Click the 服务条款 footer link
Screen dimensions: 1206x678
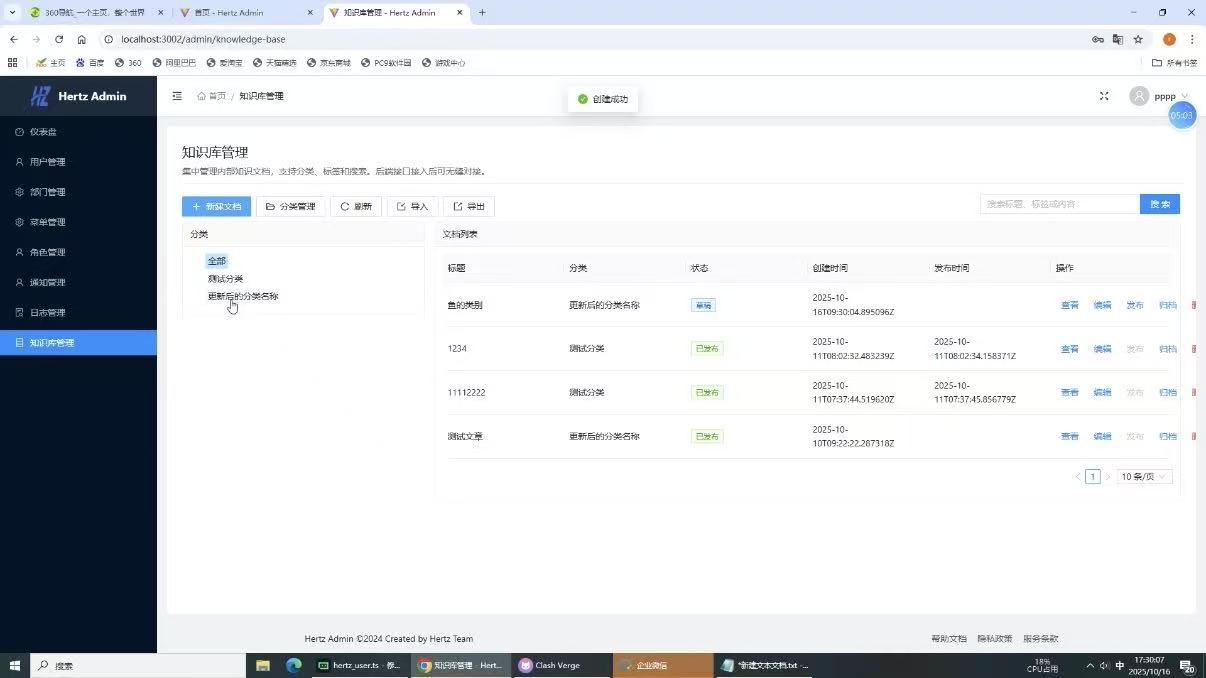(1041, 639)
